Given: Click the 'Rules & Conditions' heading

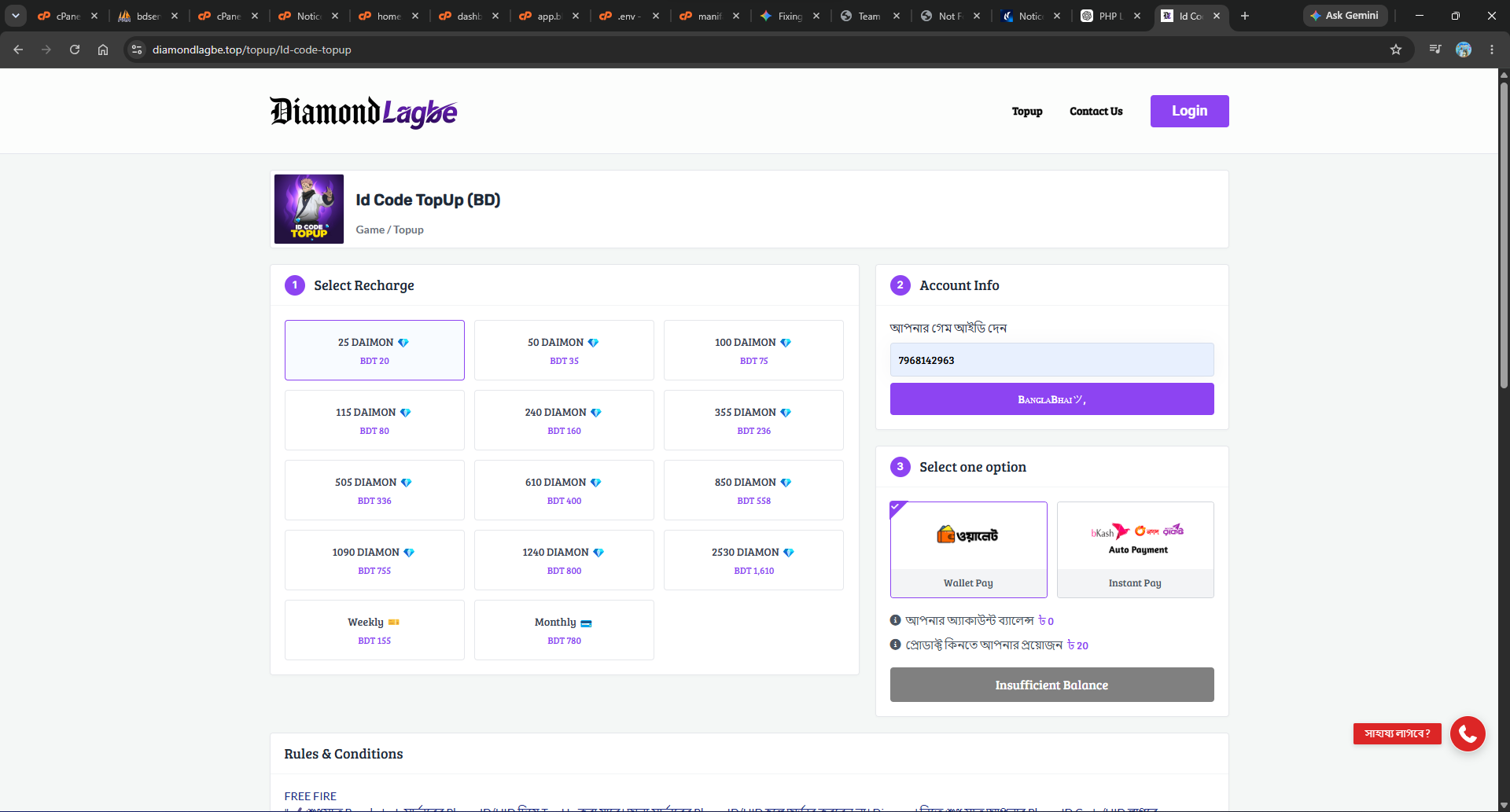Looking at the screenshot, I should coord(343,754).
